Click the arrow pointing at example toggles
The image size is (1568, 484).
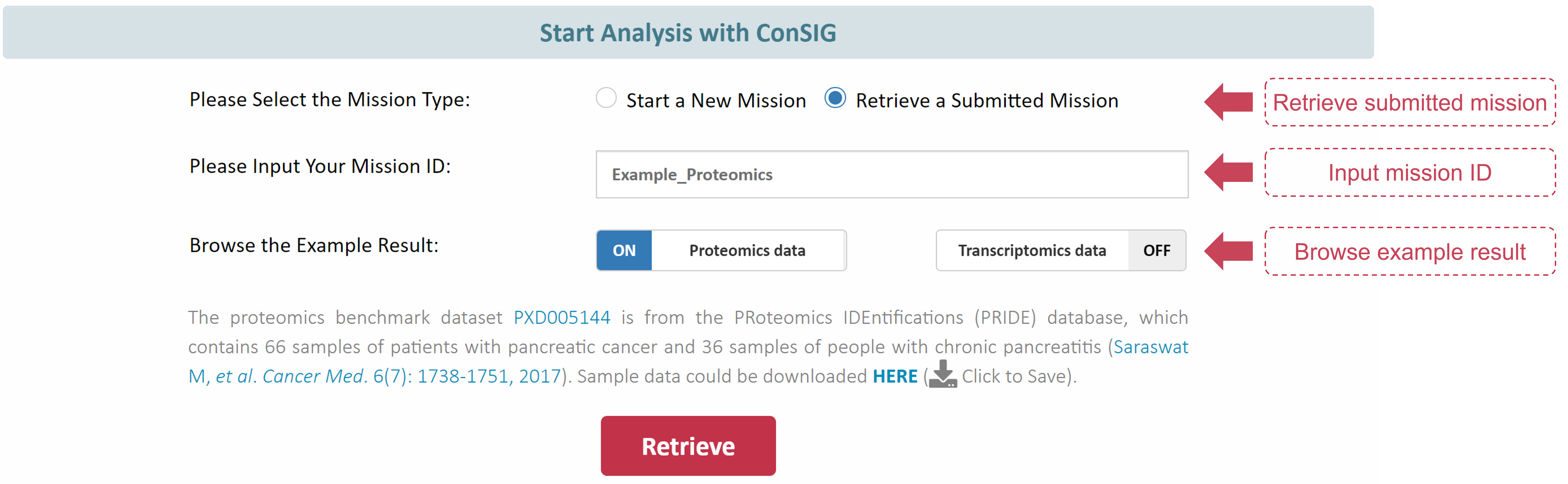1228,251
